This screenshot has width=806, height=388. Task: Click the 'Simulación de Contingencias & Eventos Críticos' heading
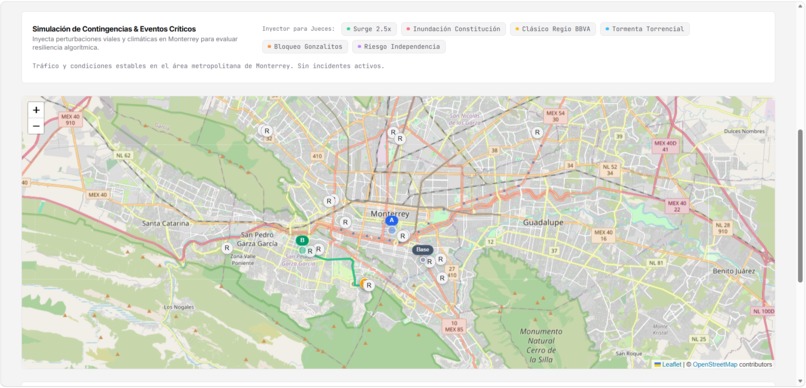(114, 29)
